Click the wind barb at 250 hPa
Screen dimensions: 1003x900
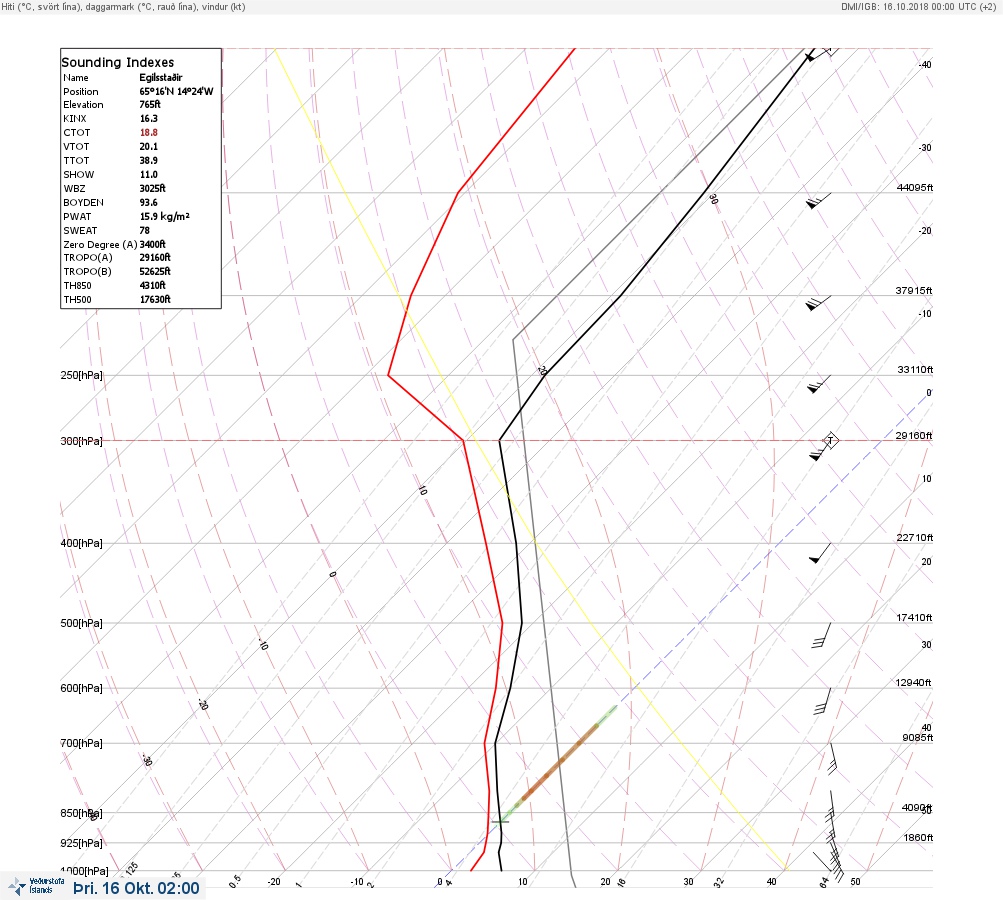pyautogui.click(x=819, y=384)
